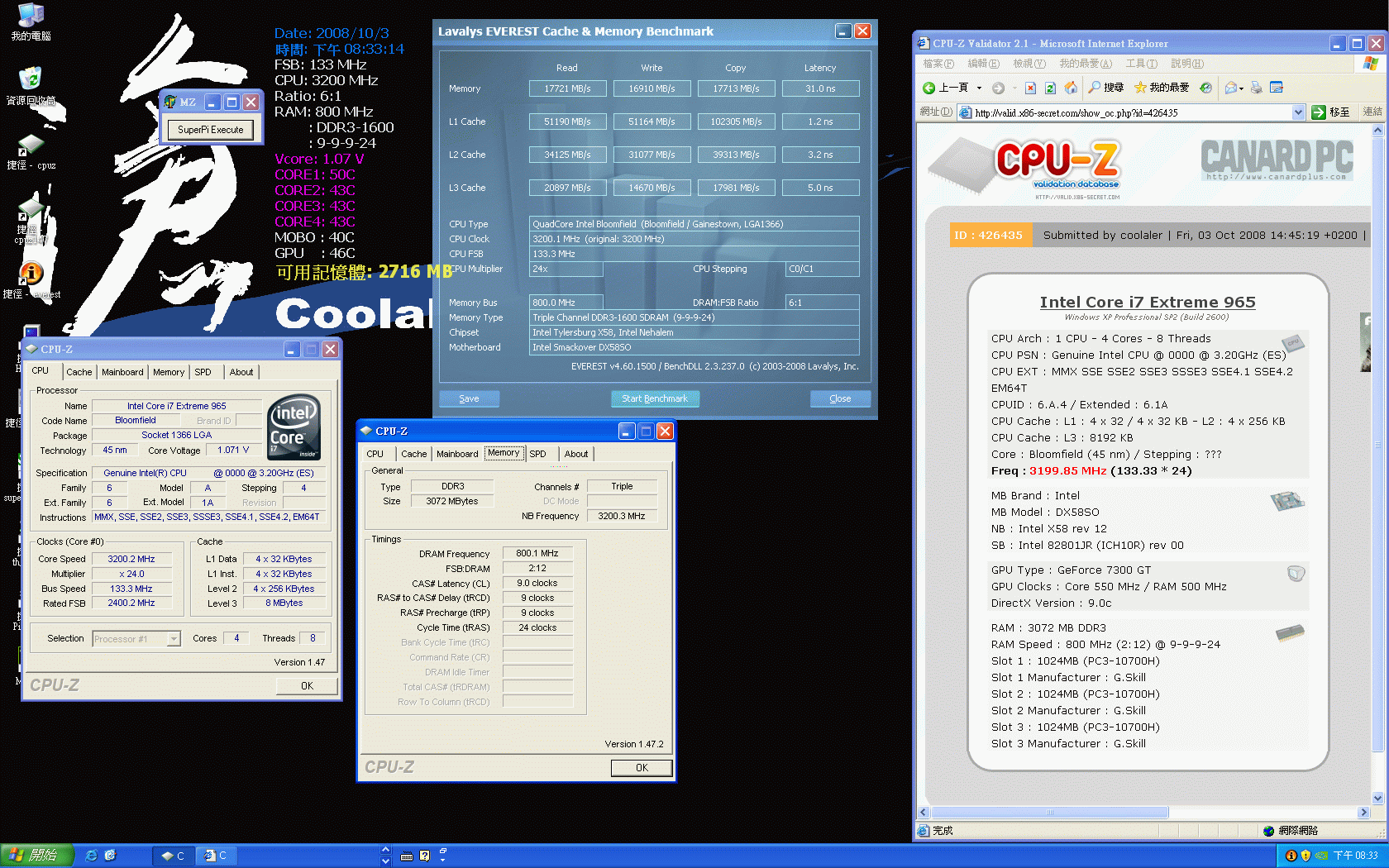Switch to Mainboard tab in left CPU-Z

coord(122,372)
